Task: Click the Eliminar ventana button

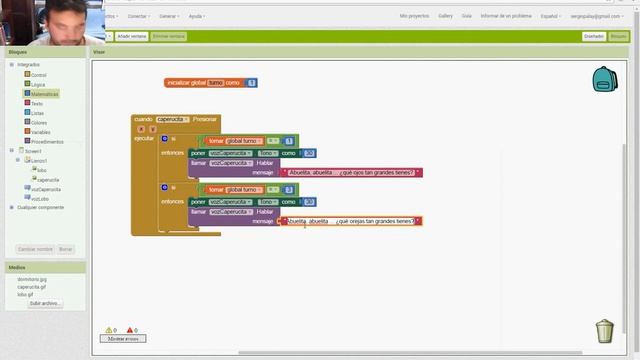Action: pos(169,36)
